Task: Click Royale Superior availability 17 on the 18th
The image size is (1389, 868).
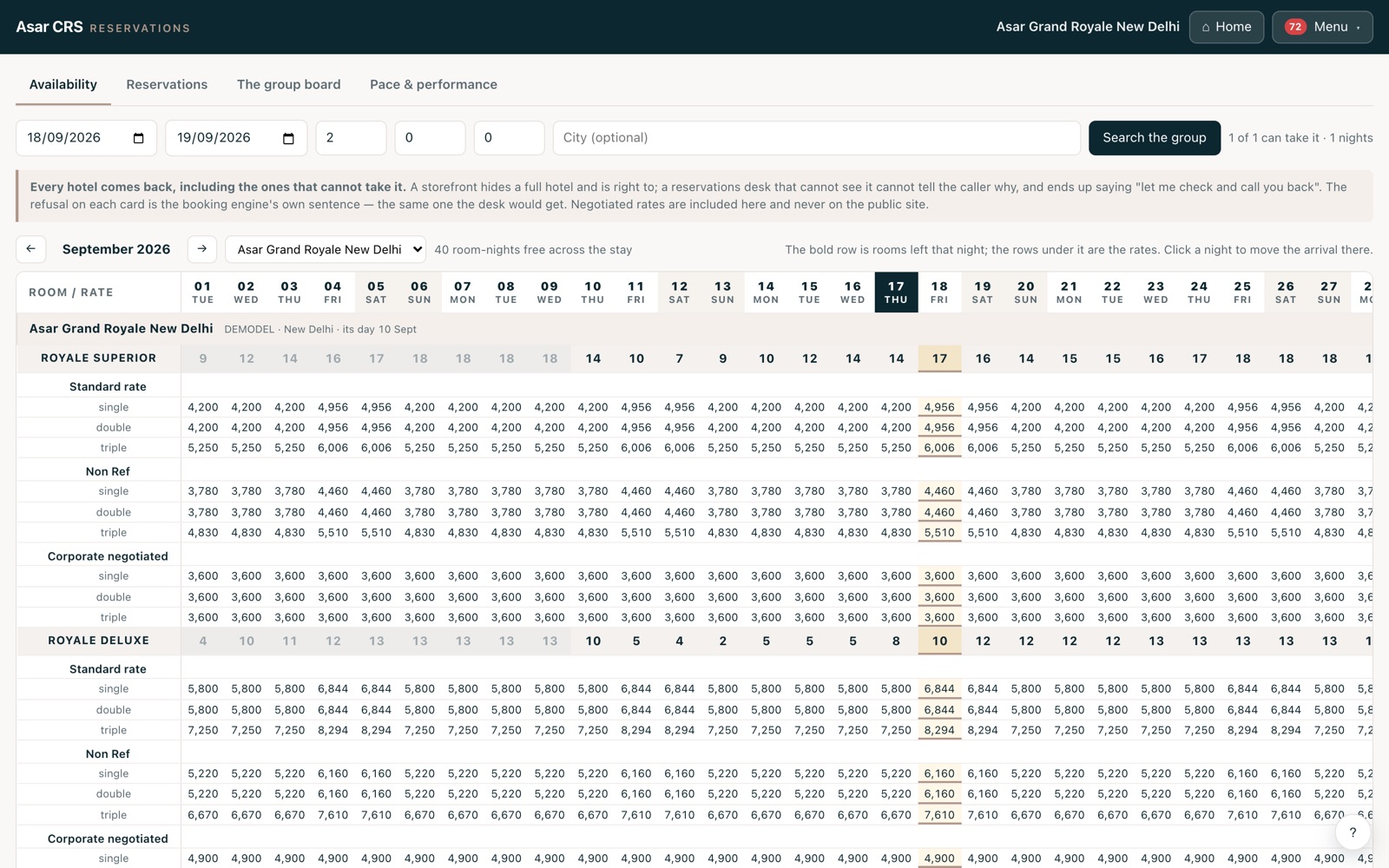Action: pyautogui.click(x=939, y=358)
